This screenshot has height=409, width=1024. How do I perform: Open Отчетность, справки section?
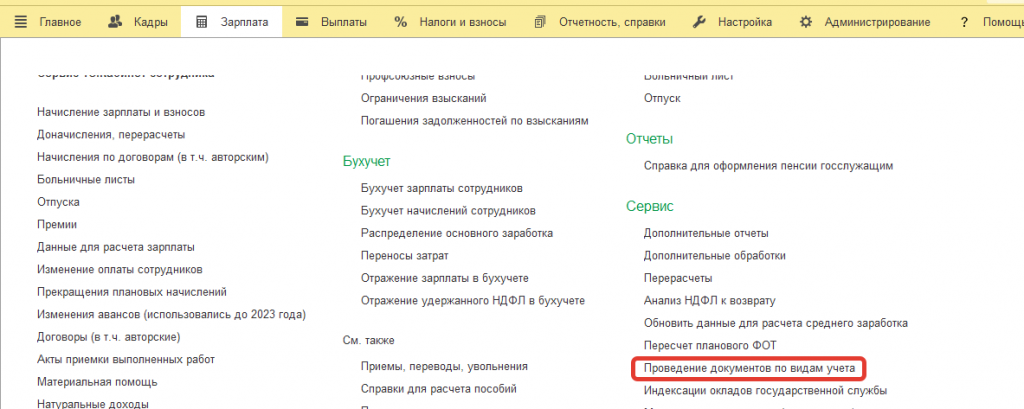pyautogui.click(x=612, y=22)
